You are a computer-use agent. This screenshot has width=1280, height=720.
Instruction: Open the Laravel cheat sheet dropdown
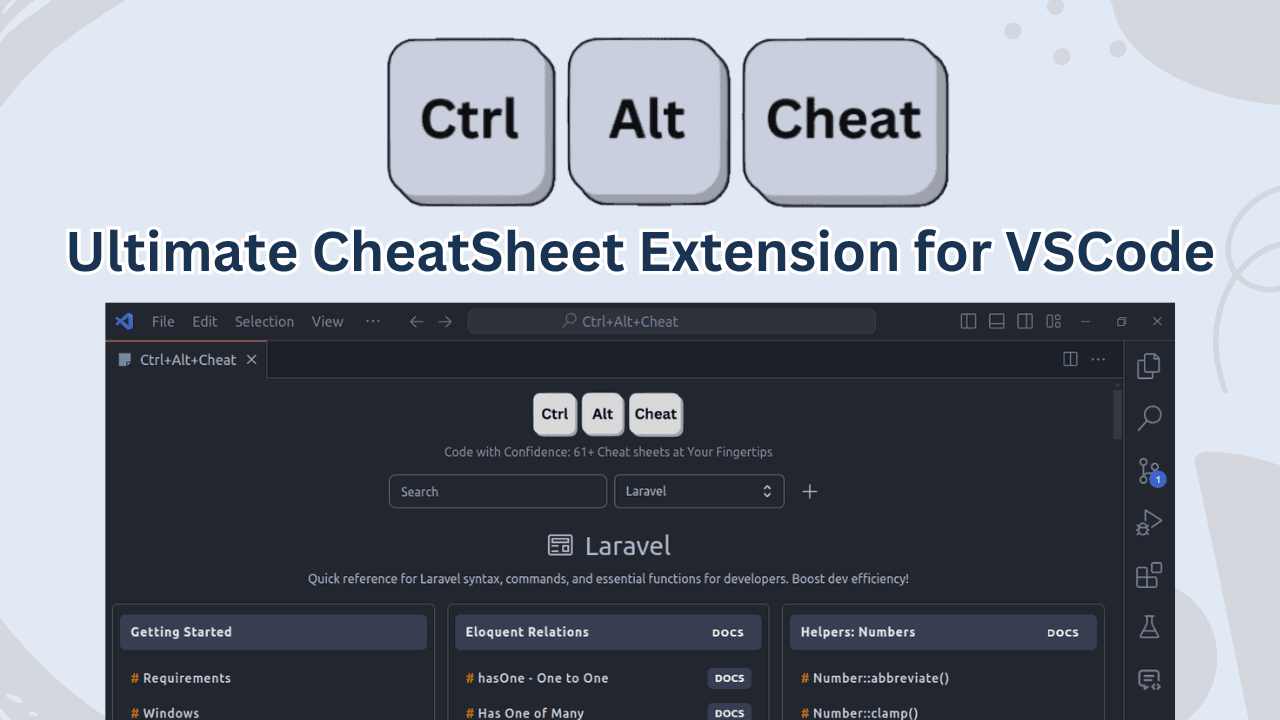pyautogui.click(x=698, y=491)
